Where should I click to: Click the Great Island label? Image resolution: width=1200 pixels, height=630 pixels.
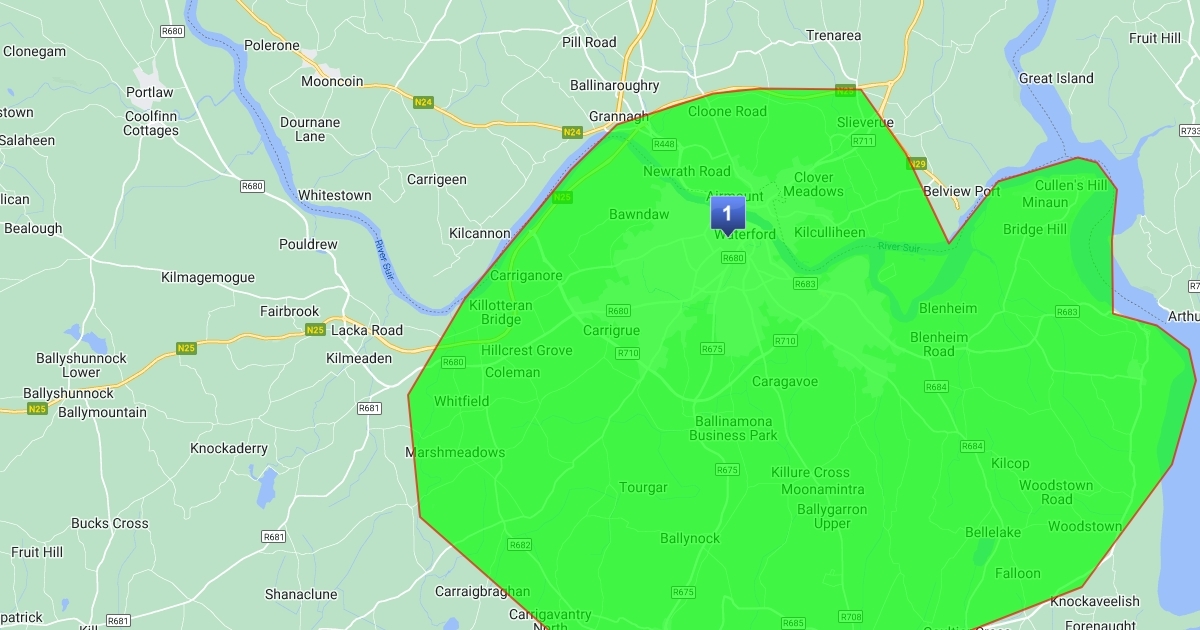pyautogui.click(x=1056, y=78)
